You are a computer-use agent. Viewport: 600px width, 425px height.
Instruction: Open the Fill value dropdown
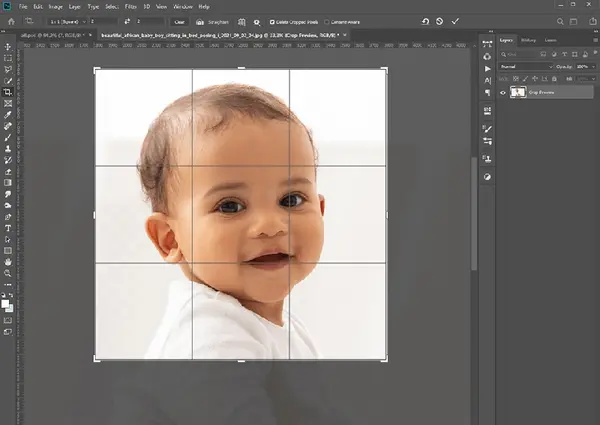(x=586, y=79)
